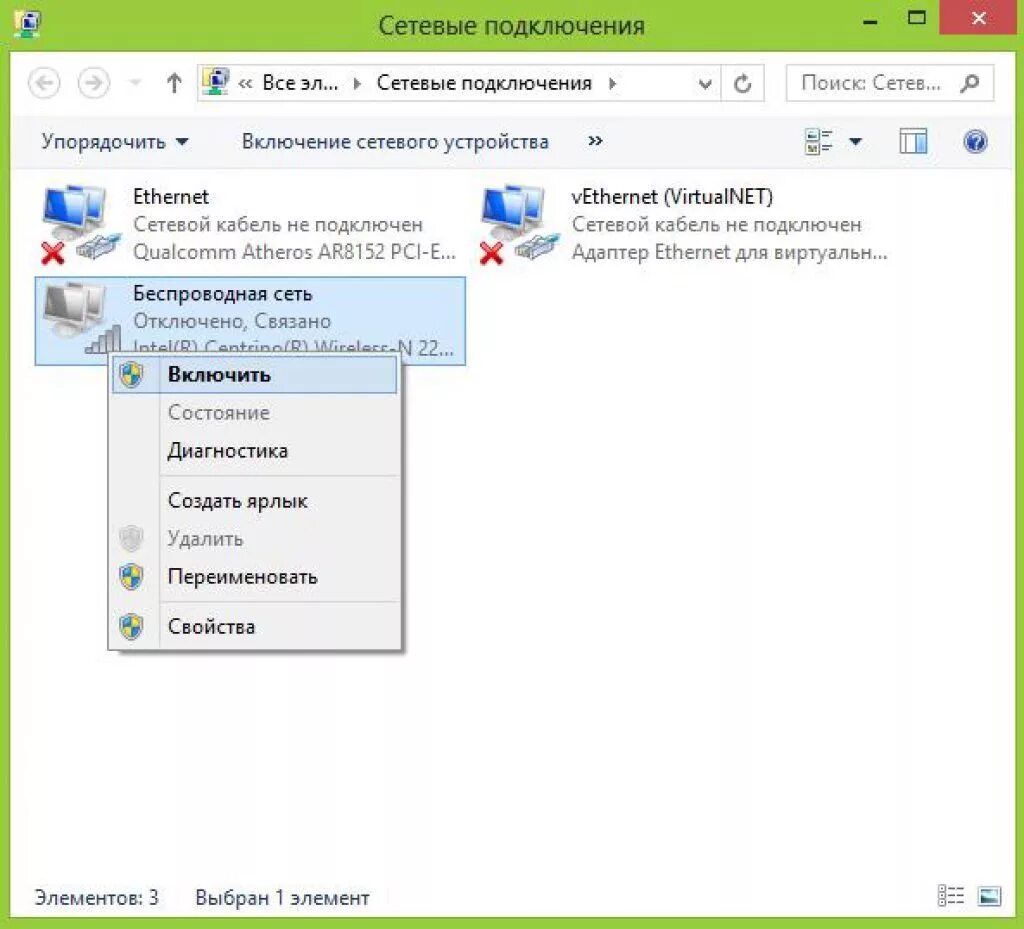Viewport: 1024px width, 929px height.
Task: Select the Ethernet adapter icon
Action: [75, 215]
